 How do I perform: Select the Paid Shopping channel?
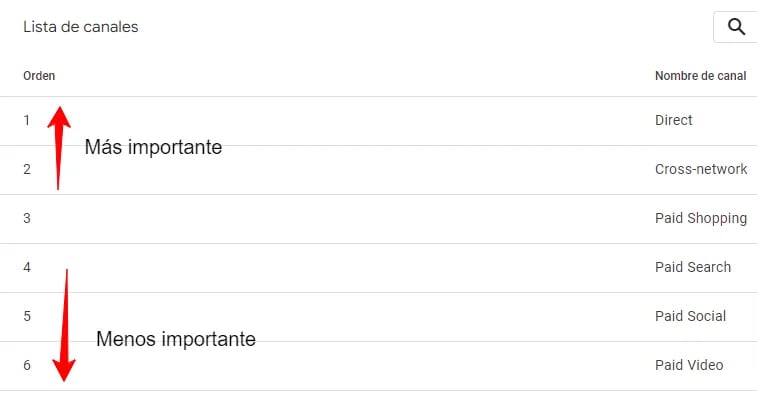coord(701,218)
